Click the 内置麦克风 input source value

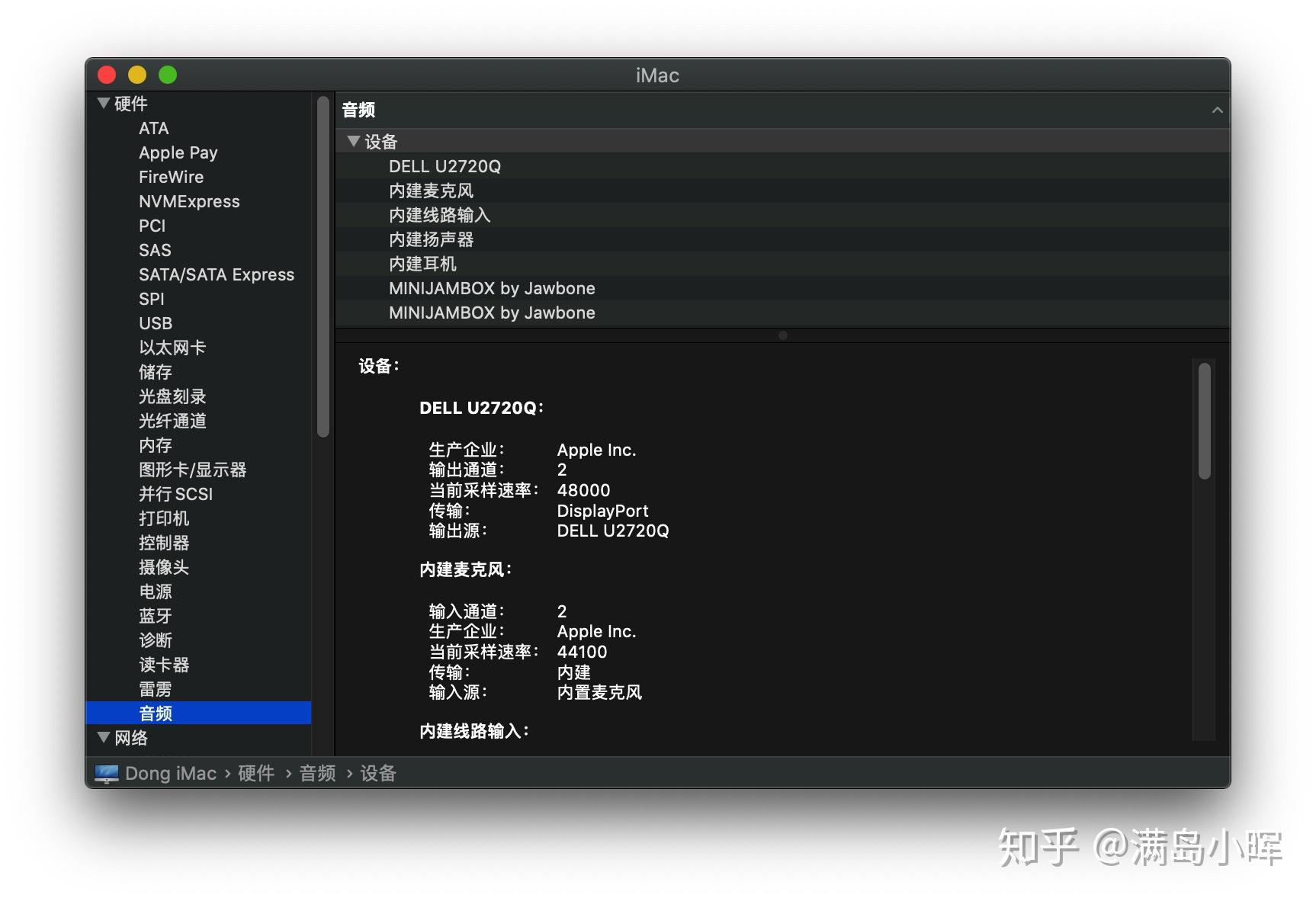(599, 692)
